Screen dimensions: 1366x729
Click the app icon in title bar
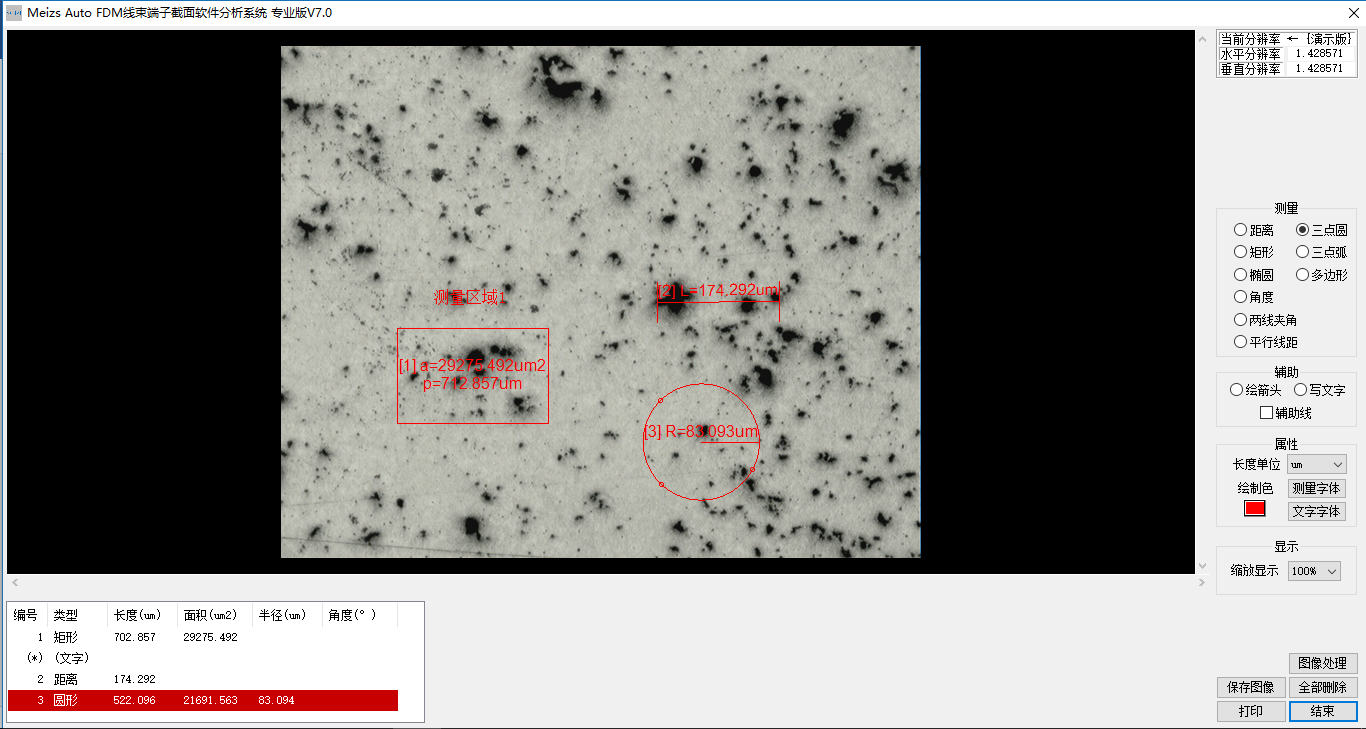[x=14, y=13]
